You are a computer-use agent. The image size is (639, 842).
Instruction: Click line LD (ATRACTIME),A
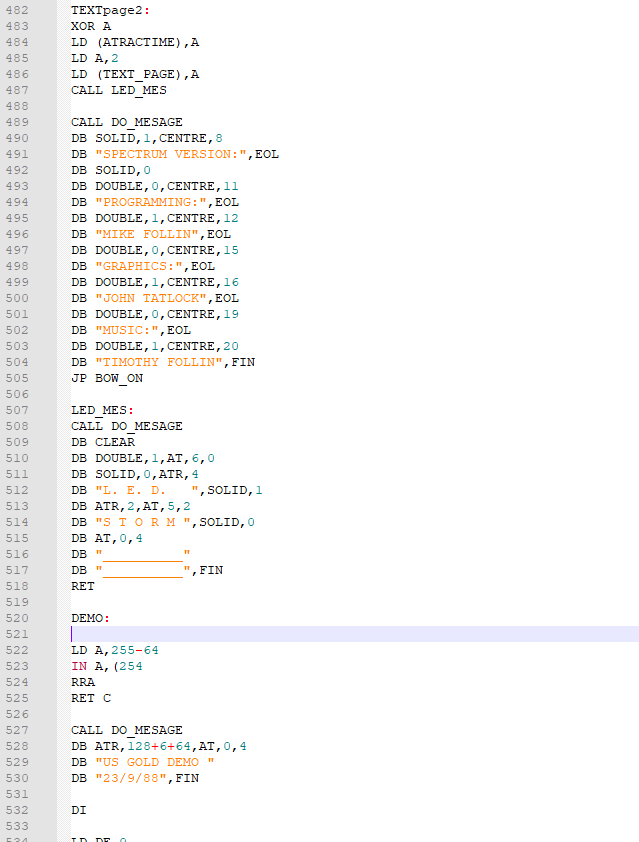(x=135, y=42)
